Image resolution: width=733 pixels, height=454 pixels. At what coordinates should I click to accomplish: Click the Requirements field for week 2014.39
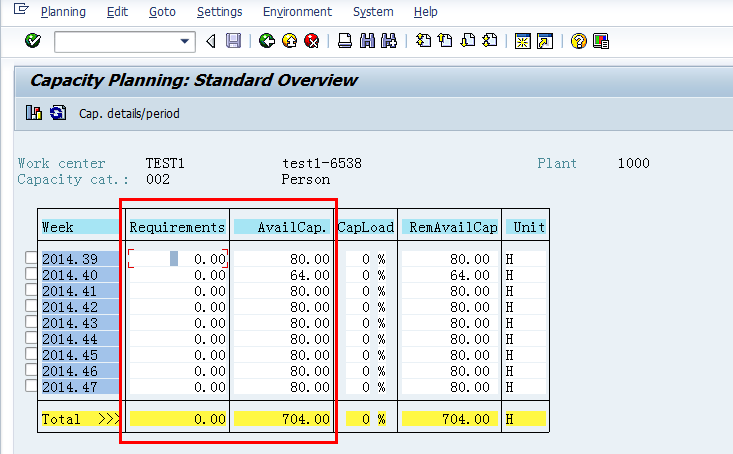point(178,259)
